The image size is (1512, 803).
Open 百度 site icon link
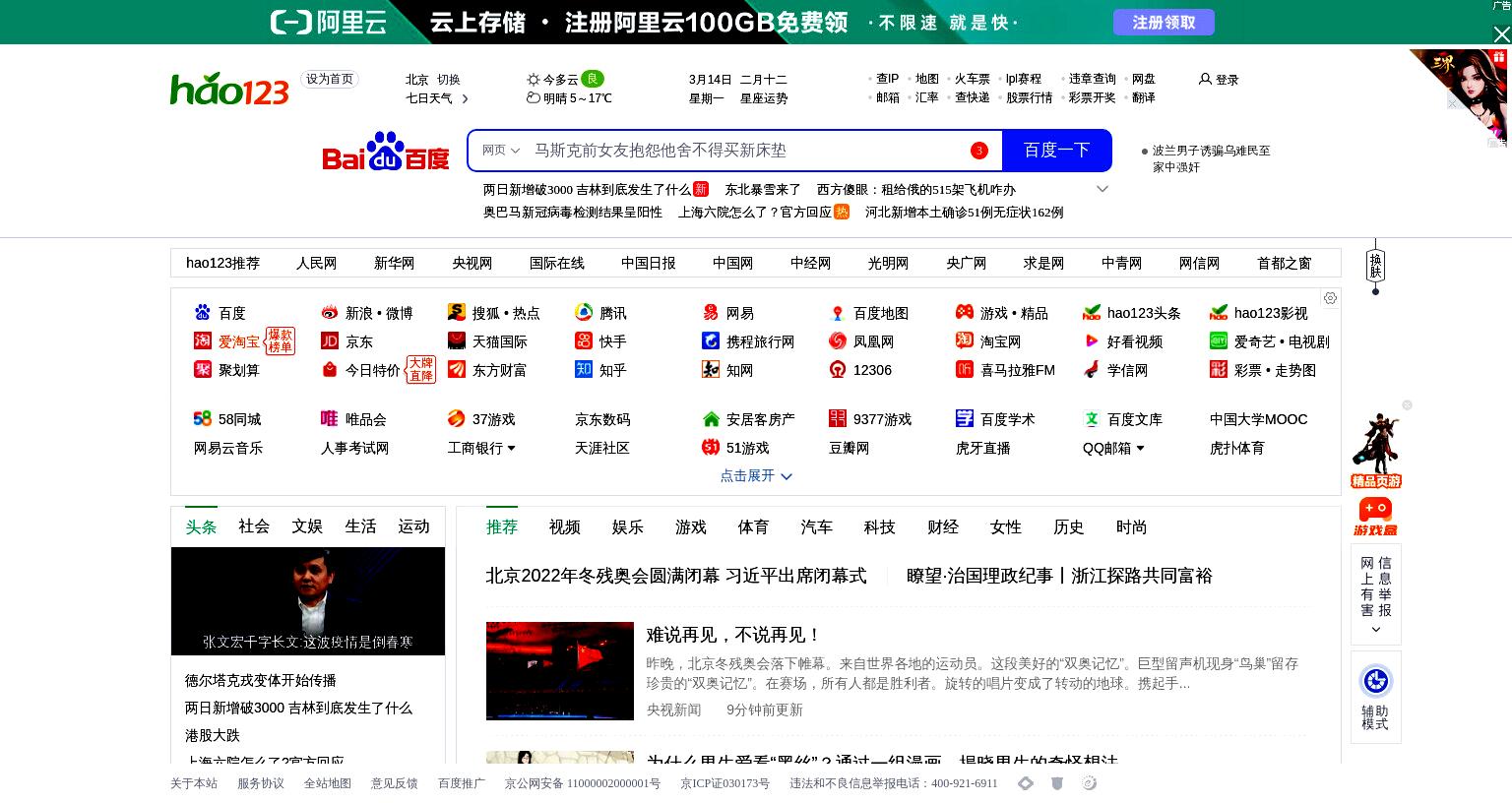(203, 312)
